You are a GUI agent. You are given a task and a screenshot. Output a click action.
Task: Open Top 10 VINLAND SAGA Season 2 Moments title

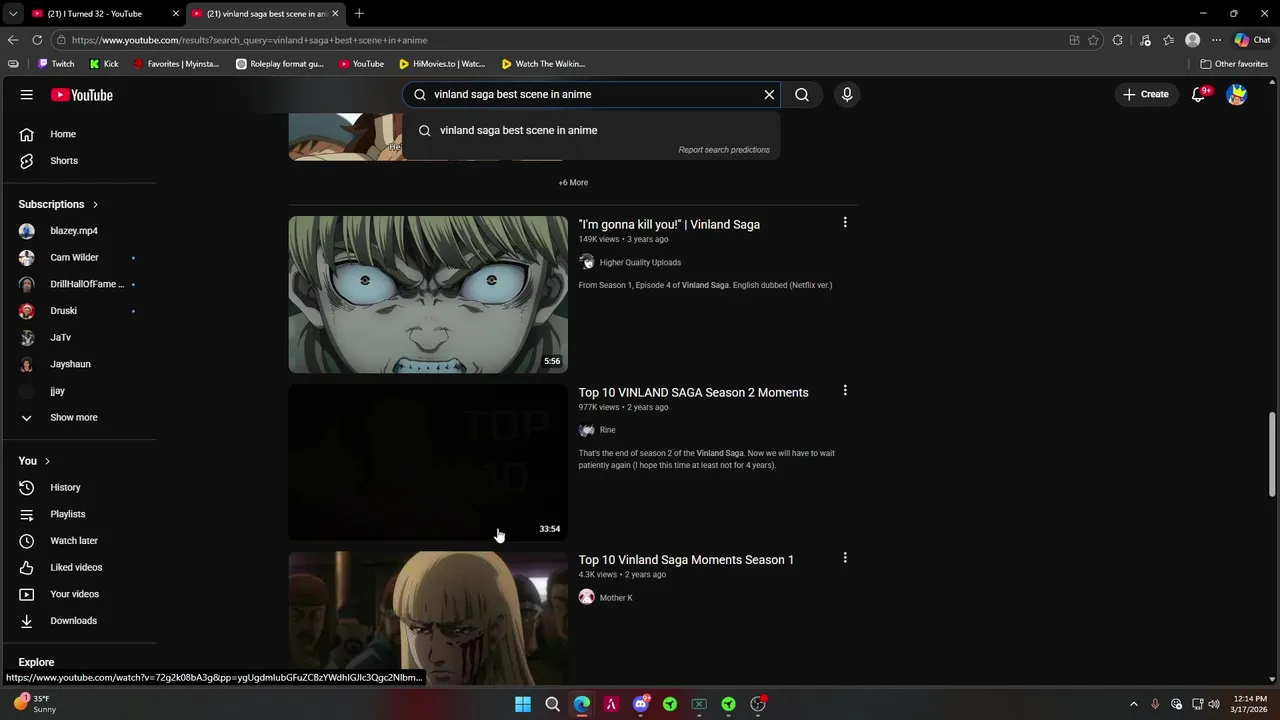[693, 393]
